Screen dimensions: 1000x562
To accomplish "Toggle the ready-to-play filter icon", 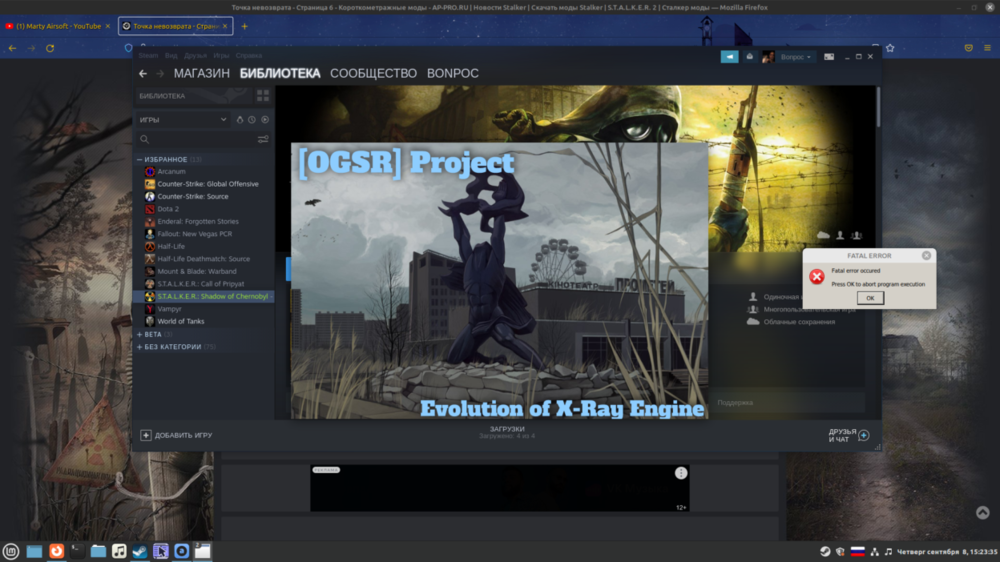I will pos(265,120).
